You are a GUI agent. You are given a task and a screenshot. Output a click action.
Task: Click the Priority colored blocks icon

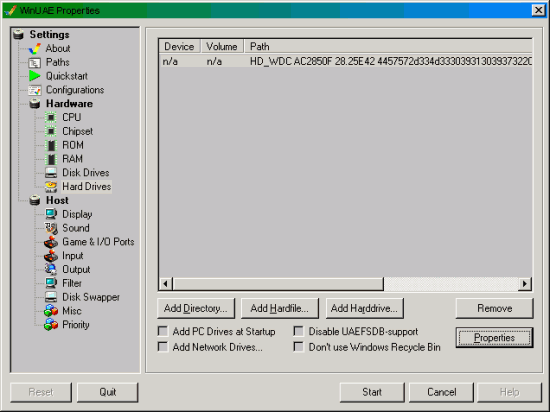click(51, 324)
